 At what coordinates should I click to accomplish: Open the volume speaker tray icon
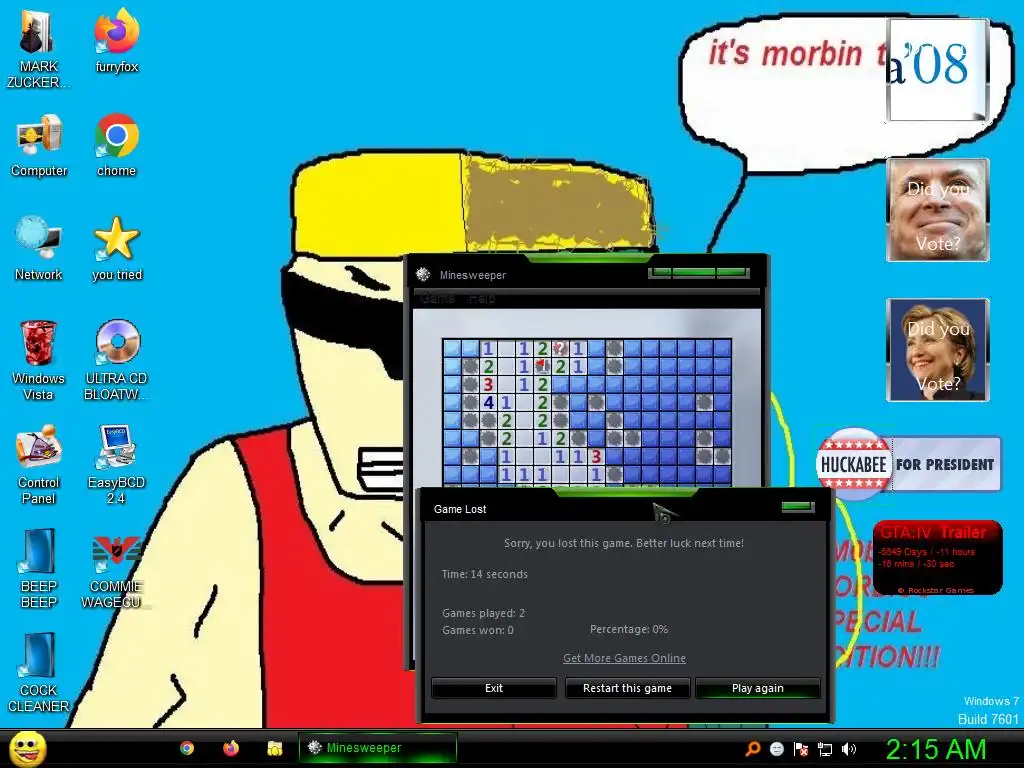click(x=848, y=749)
